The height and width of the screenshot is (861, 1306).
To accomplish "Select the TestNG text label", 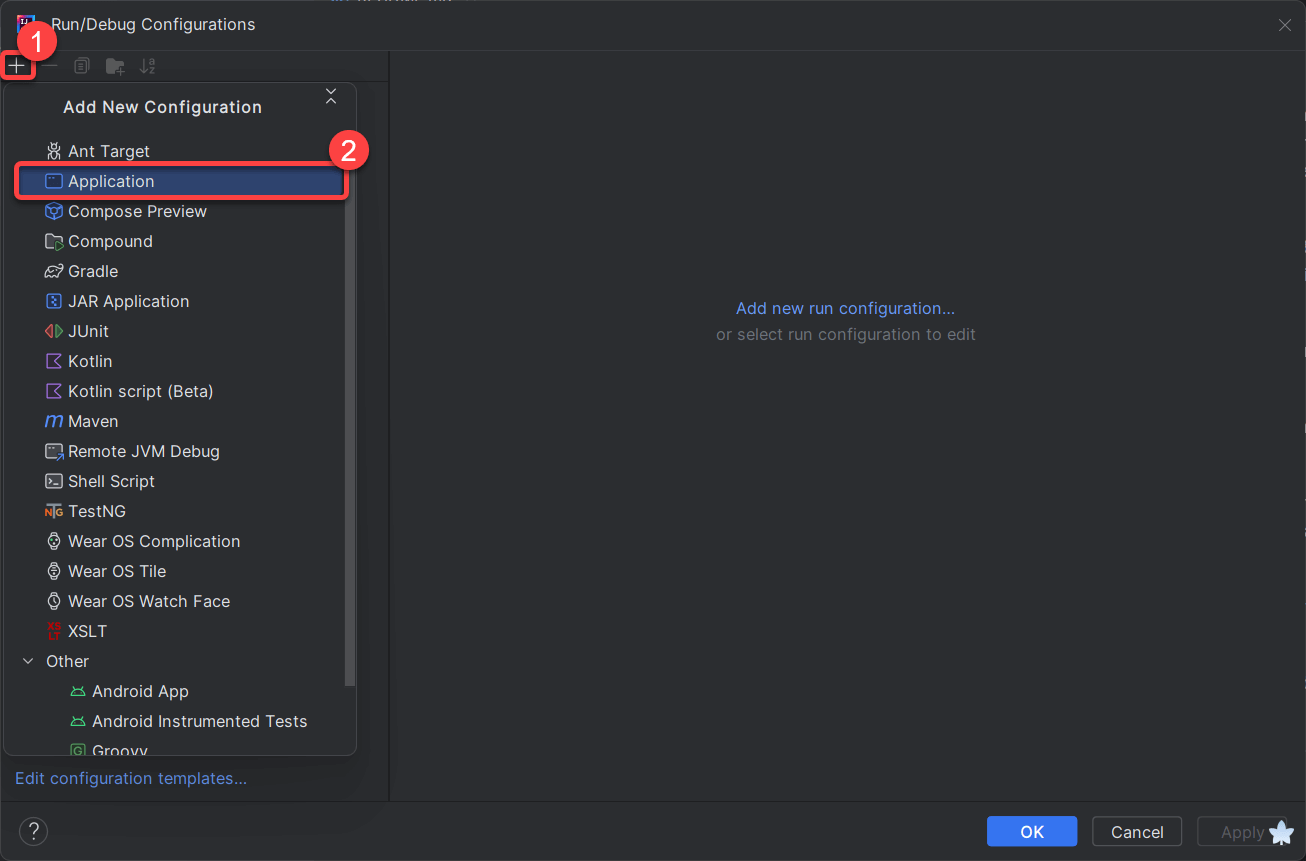I will 97,511.
